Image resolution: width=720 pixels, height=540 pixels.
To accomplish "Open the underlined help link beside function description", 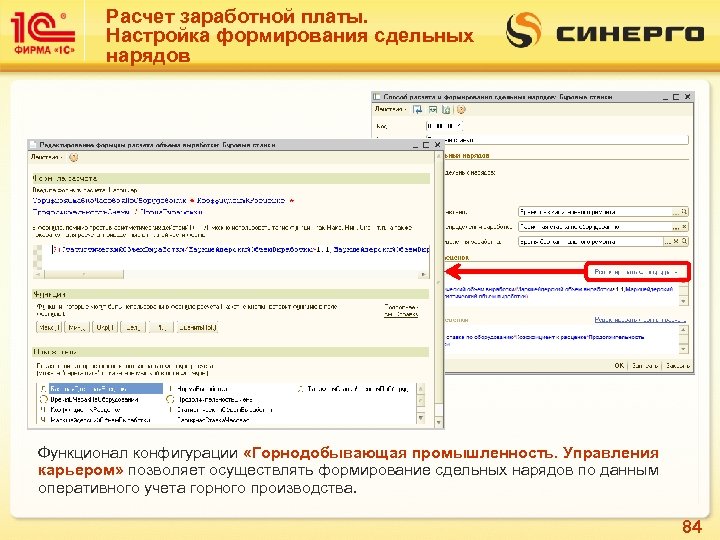I will pyautogui.click(x=401, y=310).
